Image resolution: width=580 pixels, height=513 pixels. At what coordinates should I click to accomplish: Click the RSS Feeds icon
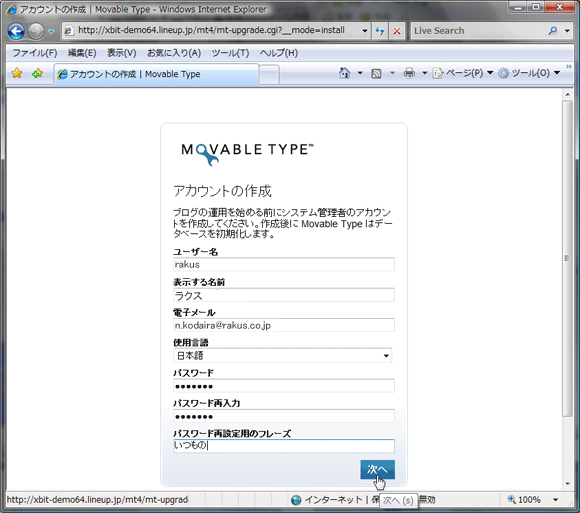pyautogui.click(x=376, y=74)
